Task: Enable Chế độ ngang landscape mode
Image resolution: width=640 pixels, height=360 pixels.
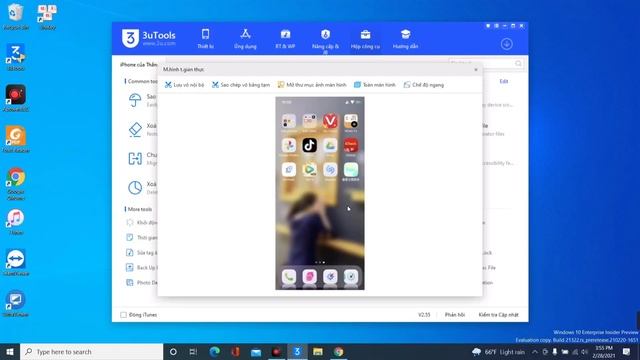Action: tap(424, 85)
